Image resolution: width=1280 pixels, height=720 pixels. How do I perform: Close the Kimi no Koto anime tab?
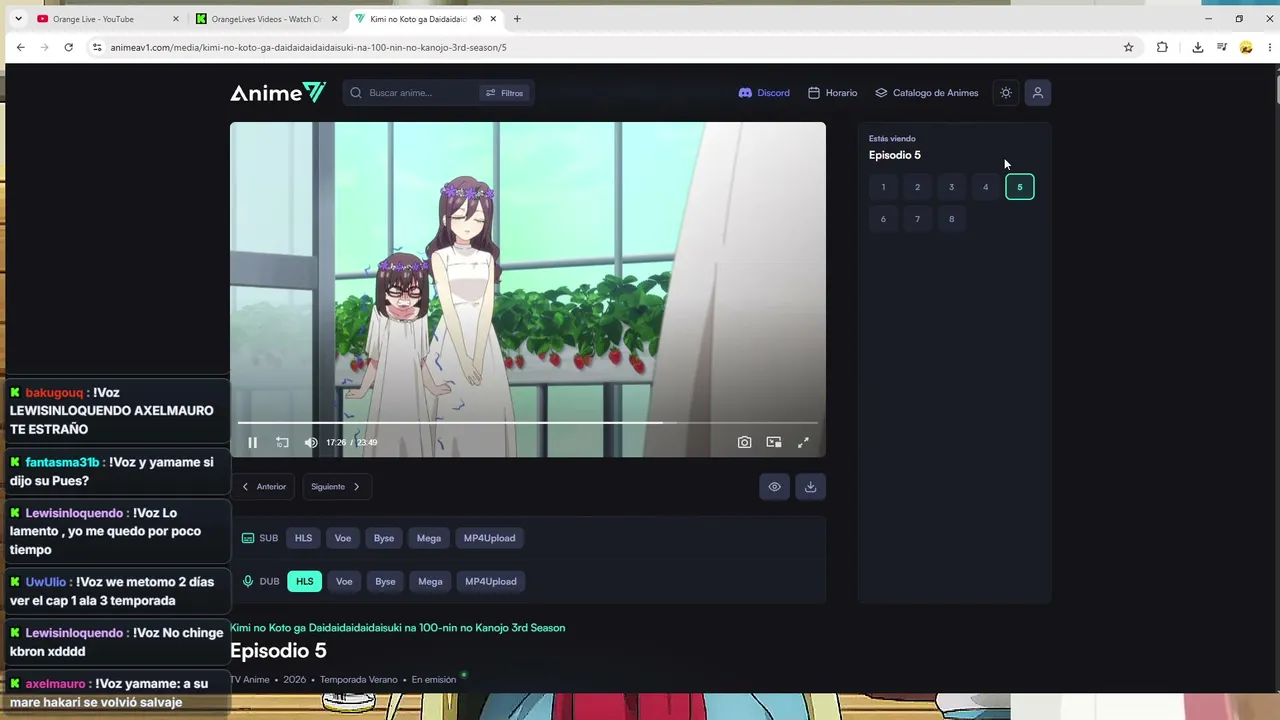click(493, 19)
